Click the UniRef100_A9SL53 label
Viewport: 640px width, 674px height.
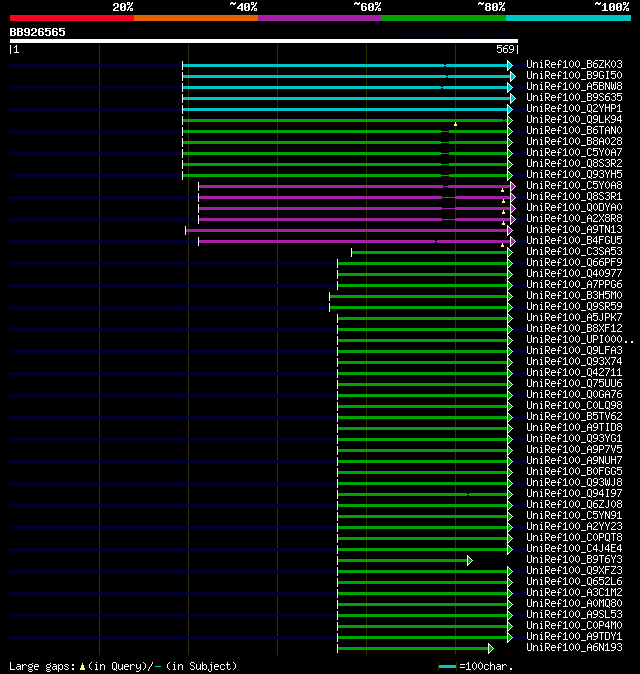(574, 615)
